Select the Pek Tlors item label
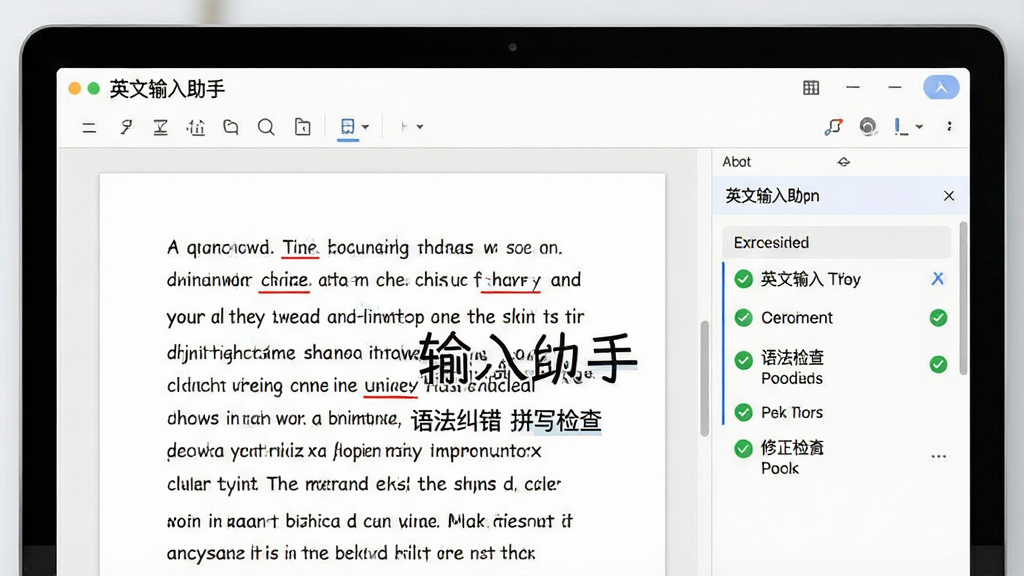This screenshot has width=1024, height=576. 792,413
